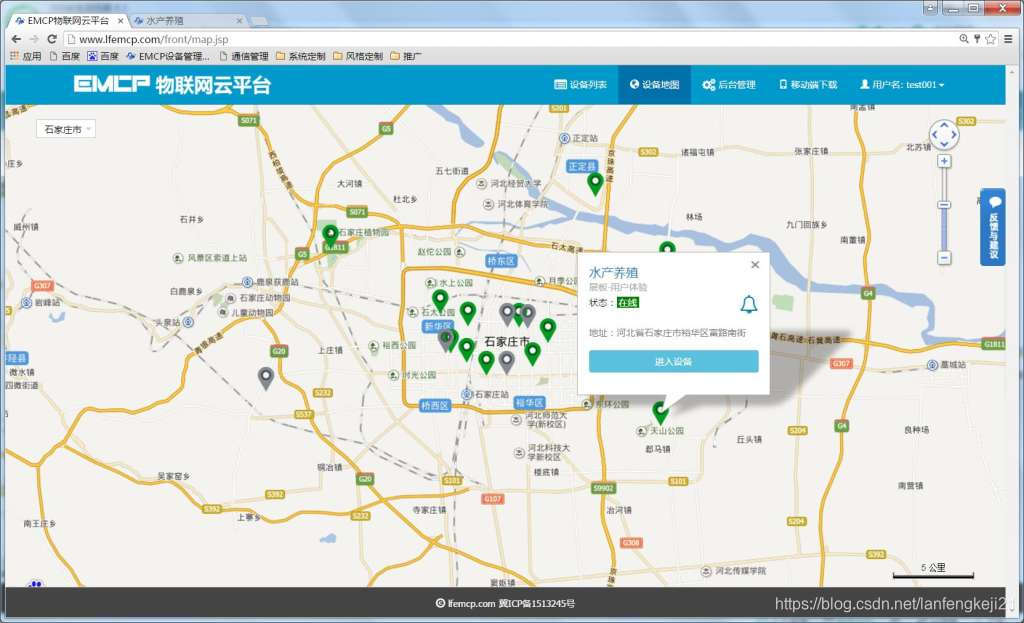Click the green marker by 水上公园

[x=440, y=300]
